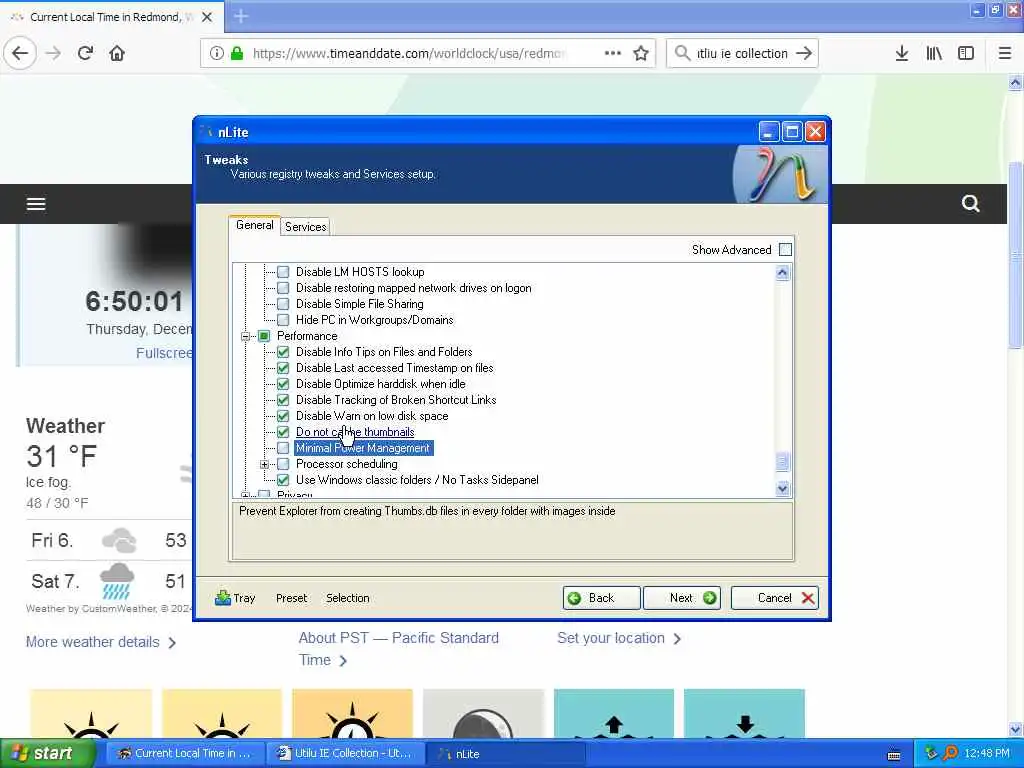Viewport: 1024px width, 768px height.
Task: Click the Firefox forward arrow
Action: (x=53, y=54)
